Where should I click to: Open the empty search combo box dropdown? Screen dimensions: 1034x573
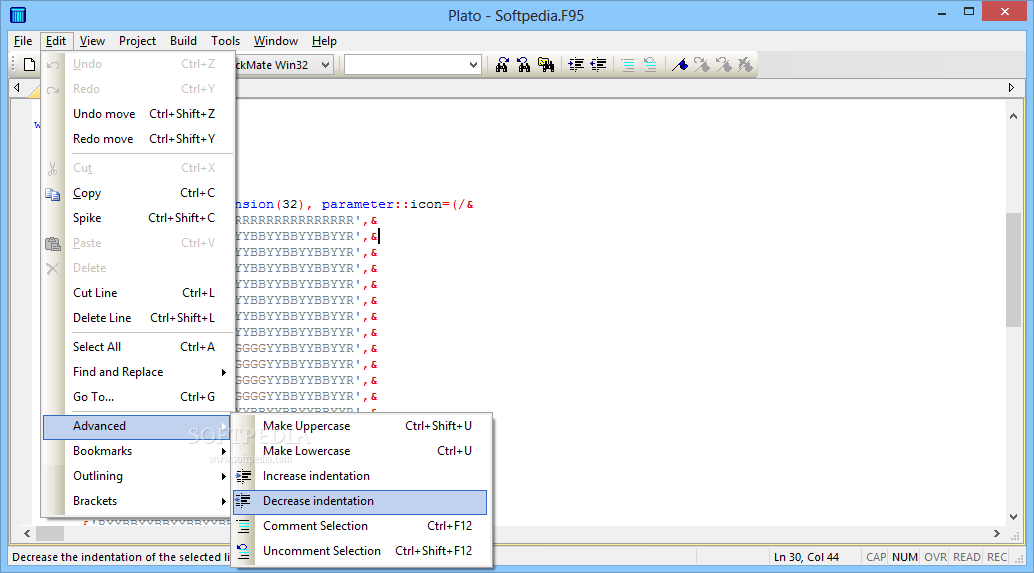pyautogui.click(x=473, y=65)
